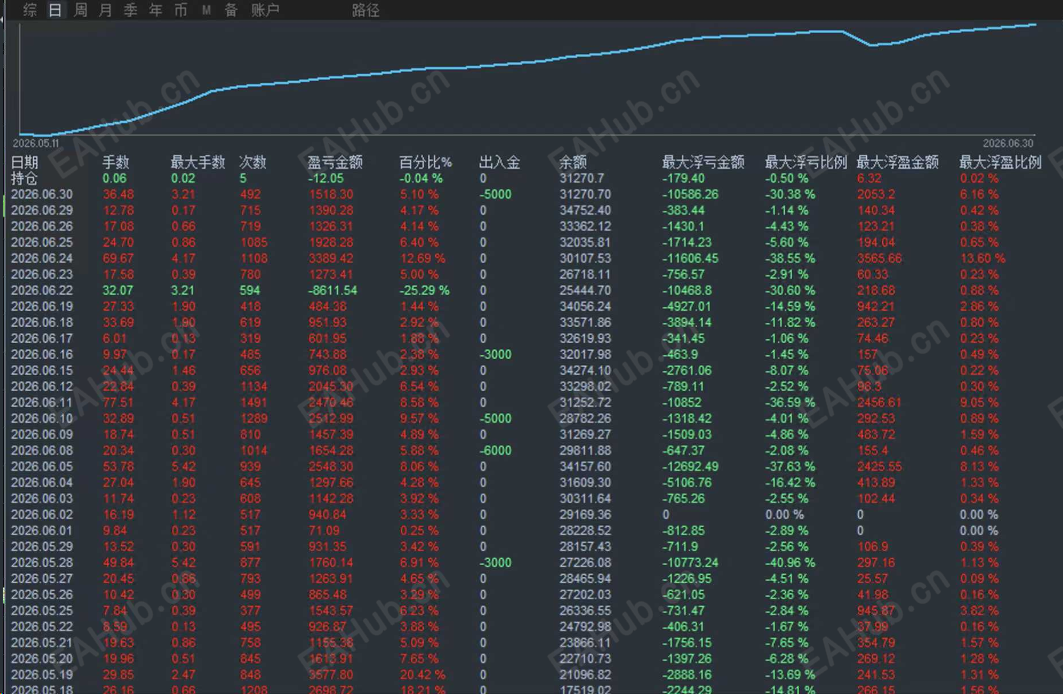
Task: Click the -5000 withdrawal on 2026.06.10
Action: click(x=496, y=419)
